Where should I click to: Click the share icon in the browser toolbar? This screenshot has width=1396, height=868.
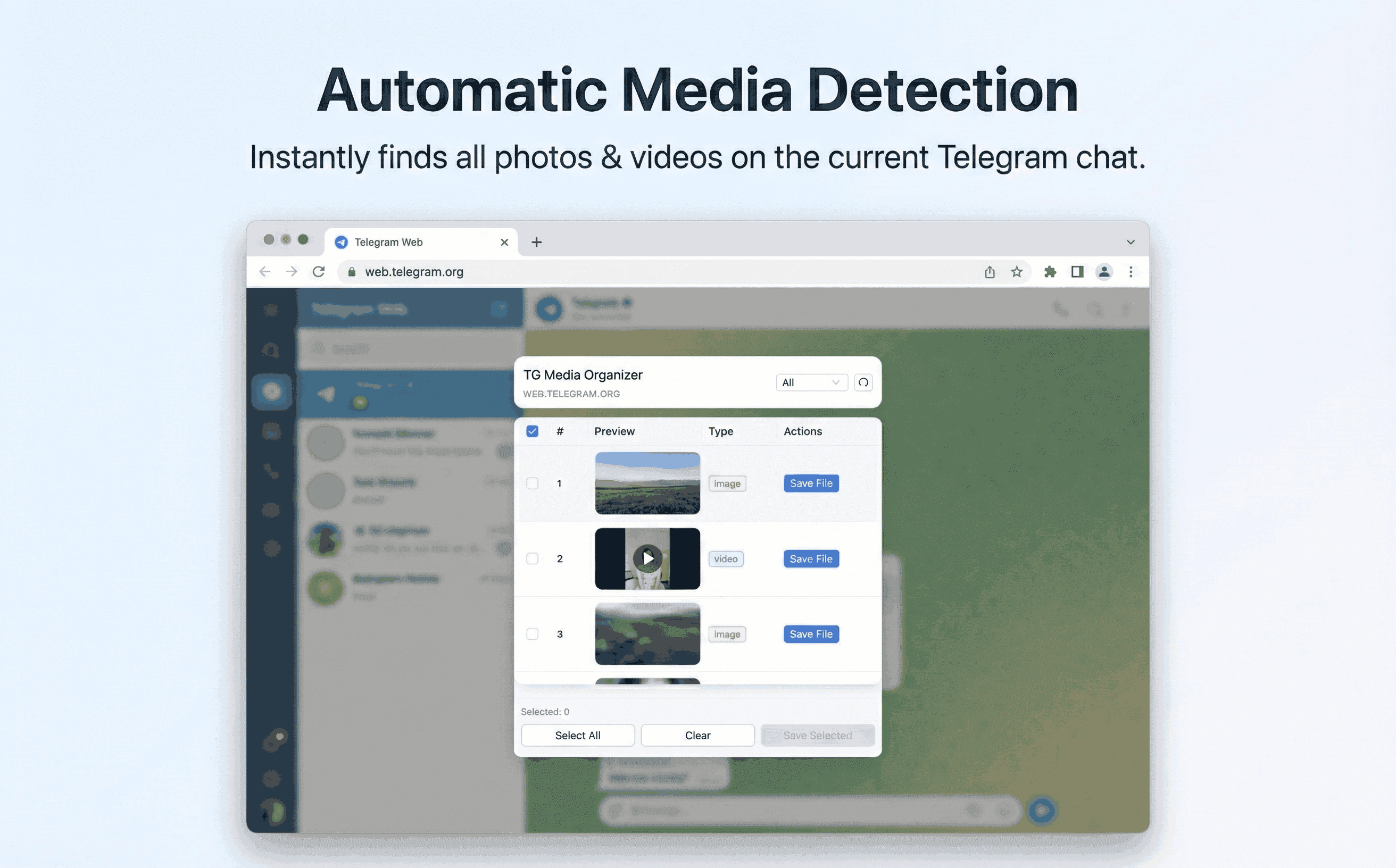pos(989,272)
